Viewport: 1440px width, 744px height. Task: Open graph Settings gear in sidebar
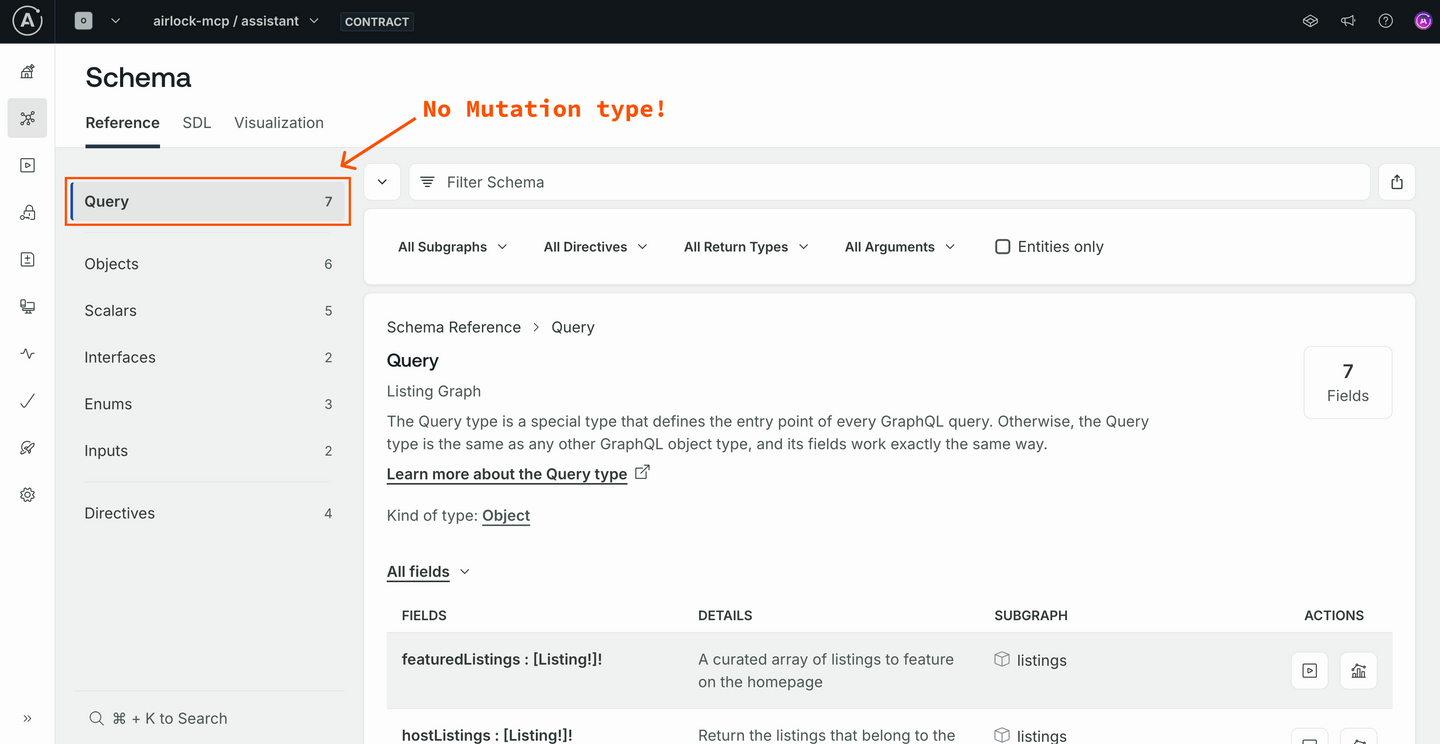pyautogui.click(x=27, y=494)
